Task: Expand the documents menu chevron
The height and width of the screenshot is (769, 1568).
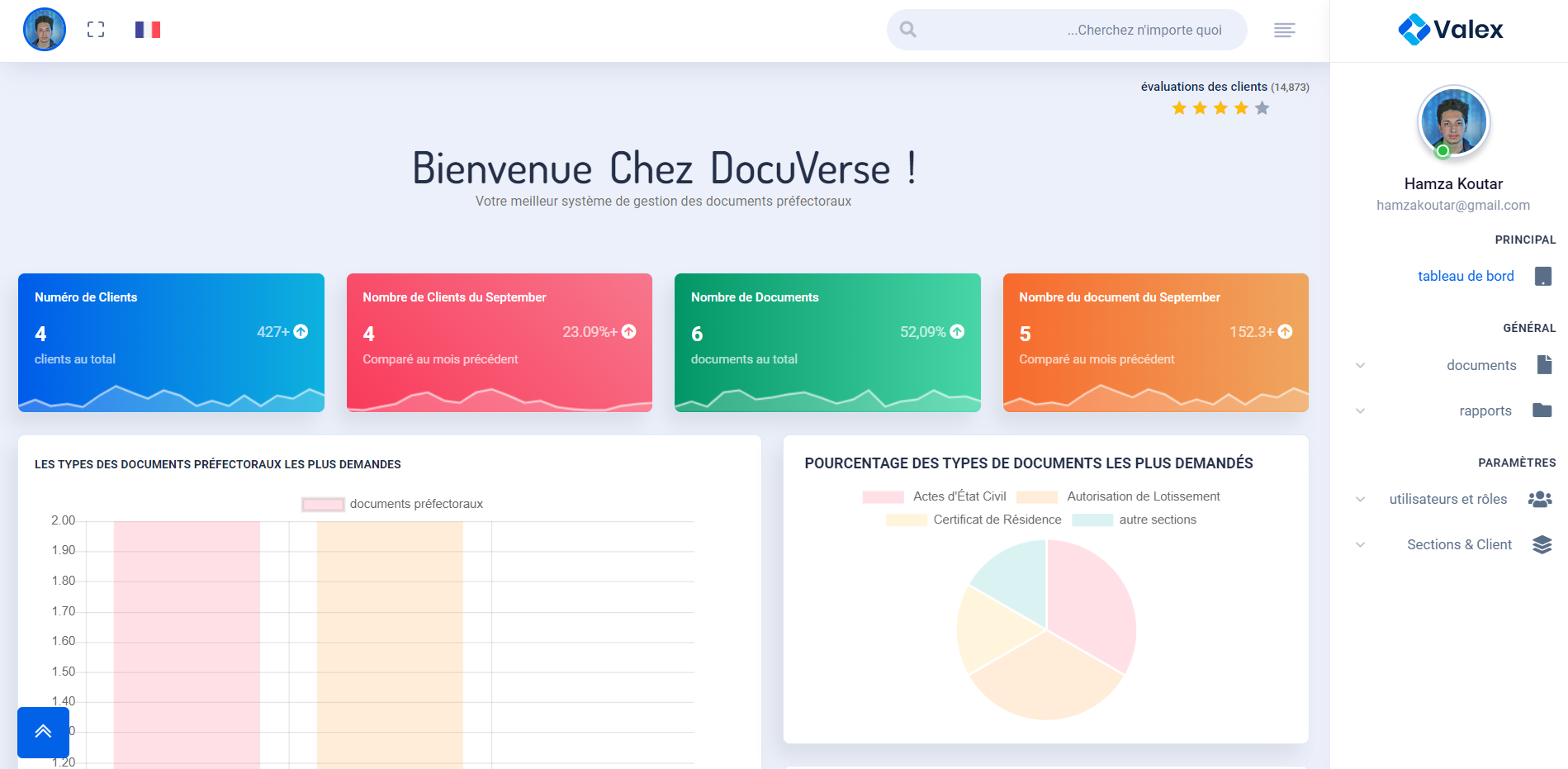Action: pos(1360,365)
